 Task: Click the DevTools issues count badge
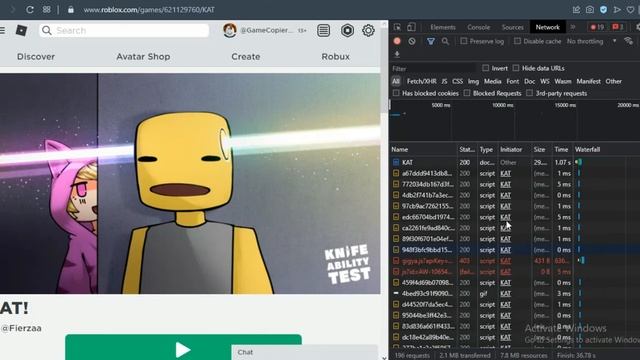pyautogui.click(x=618, y=27)
